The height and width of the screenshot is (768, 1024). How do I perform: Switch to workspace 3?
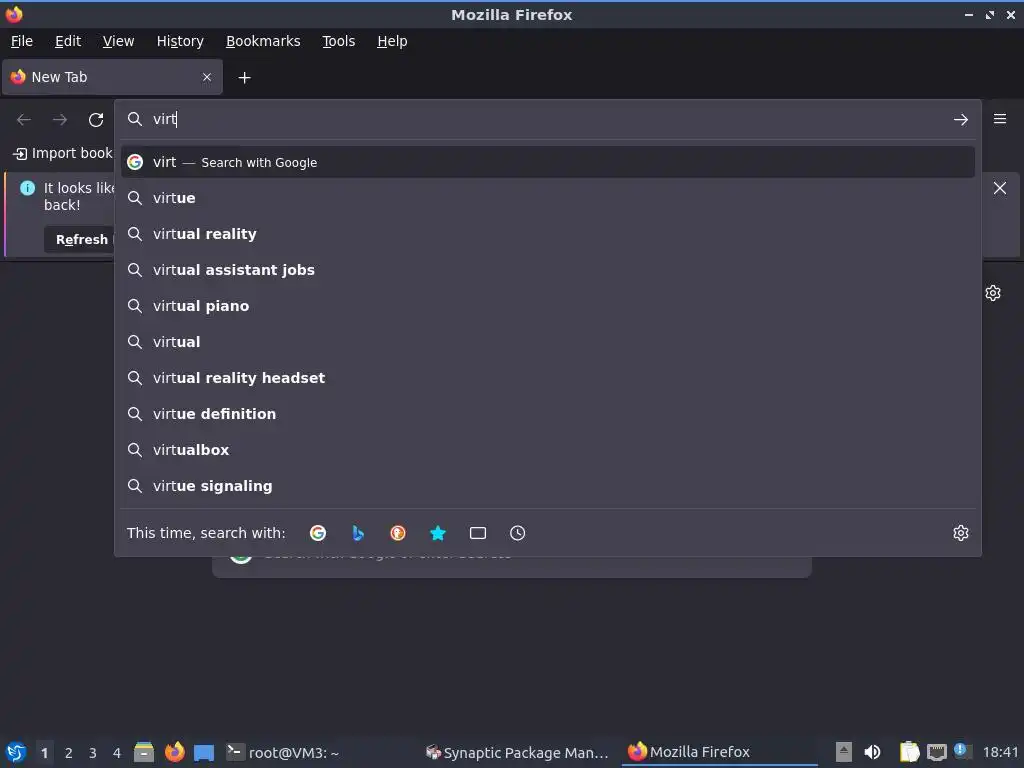[x=93, y=753]
